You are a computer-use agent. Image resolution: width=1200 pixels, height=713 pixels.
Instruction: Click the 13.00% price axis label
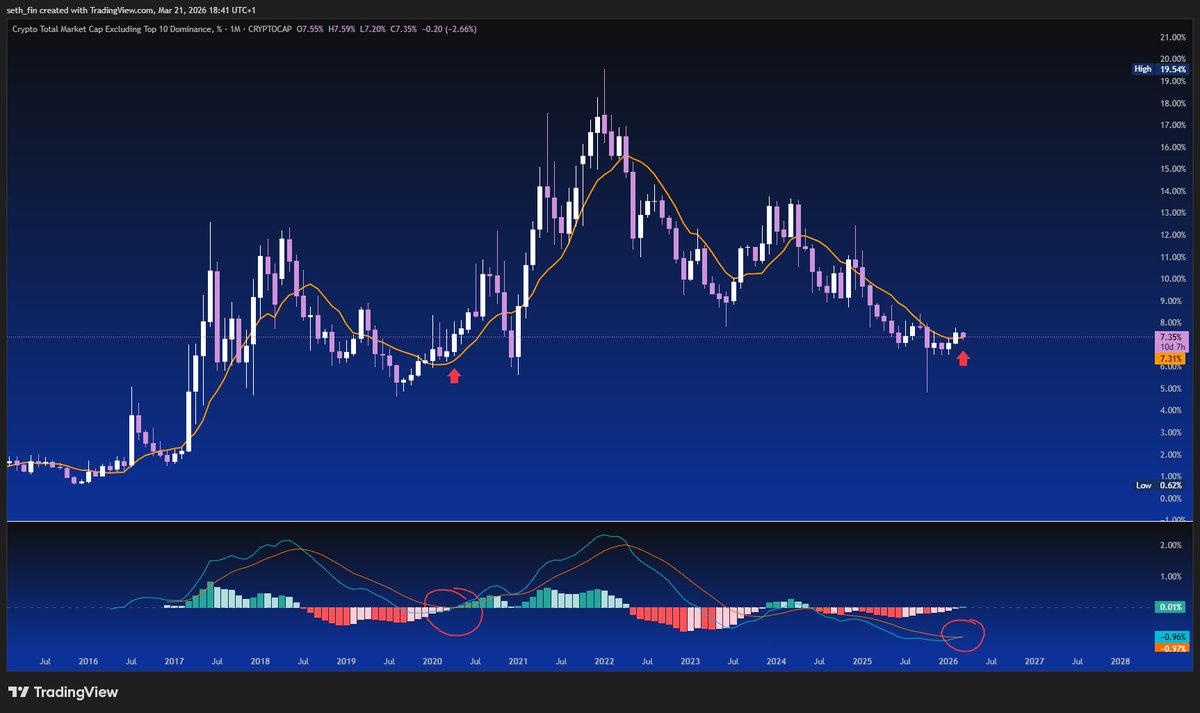(1171, 213)
